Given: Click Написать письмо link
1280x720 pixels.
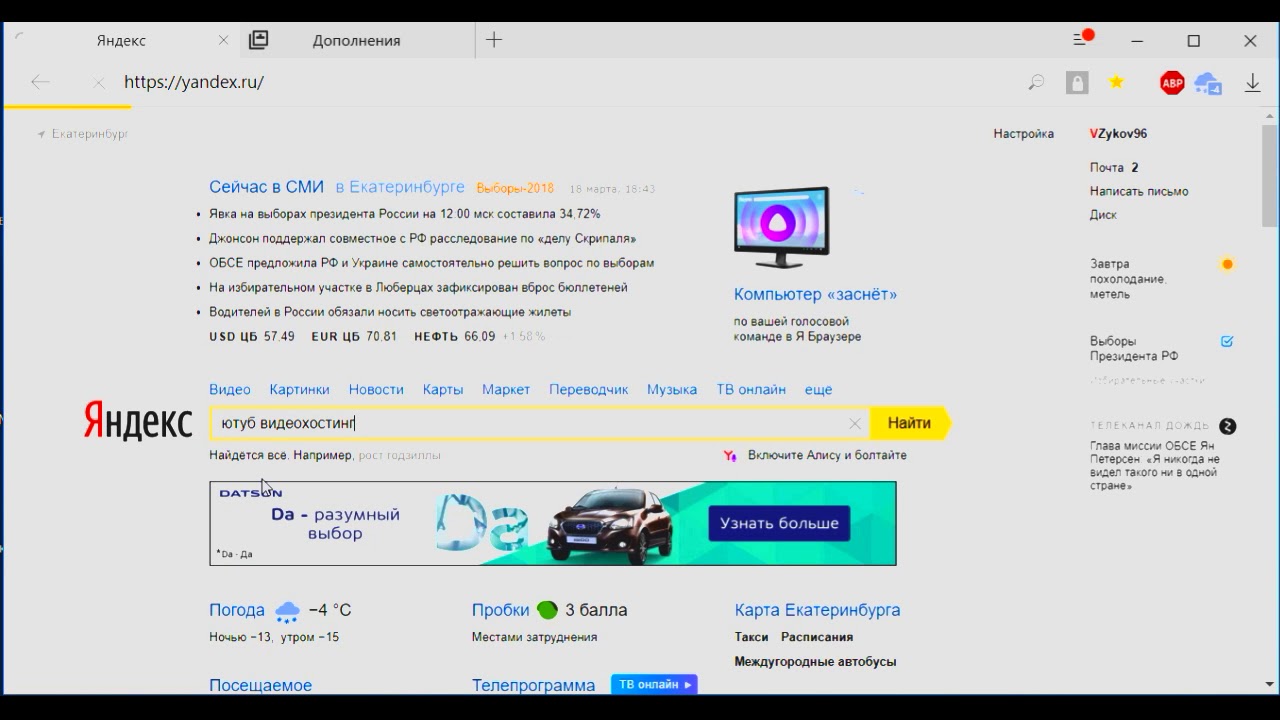Looking at the screenshot, I should point(1139,191).
